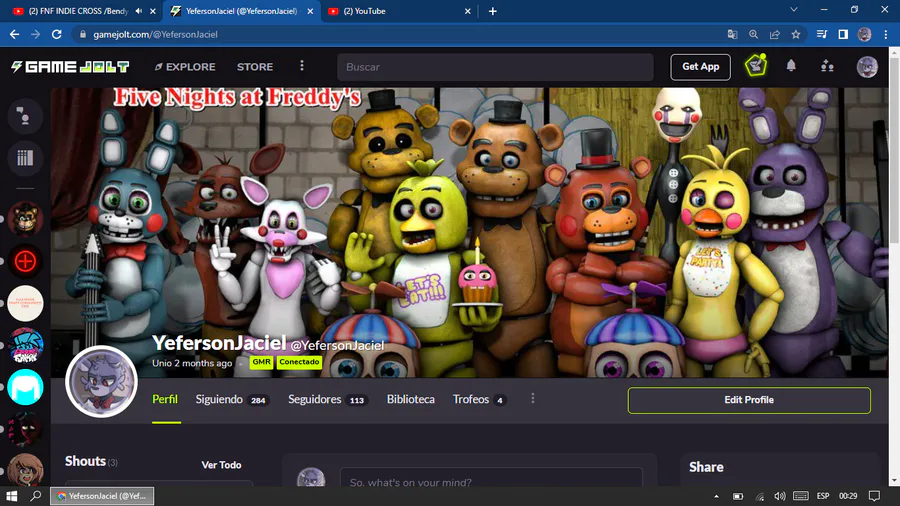The height and width of the screenshot is (506, 900).
Task: Close the FNF INDIE CROSS tab
Action: [x=153, y=11]
